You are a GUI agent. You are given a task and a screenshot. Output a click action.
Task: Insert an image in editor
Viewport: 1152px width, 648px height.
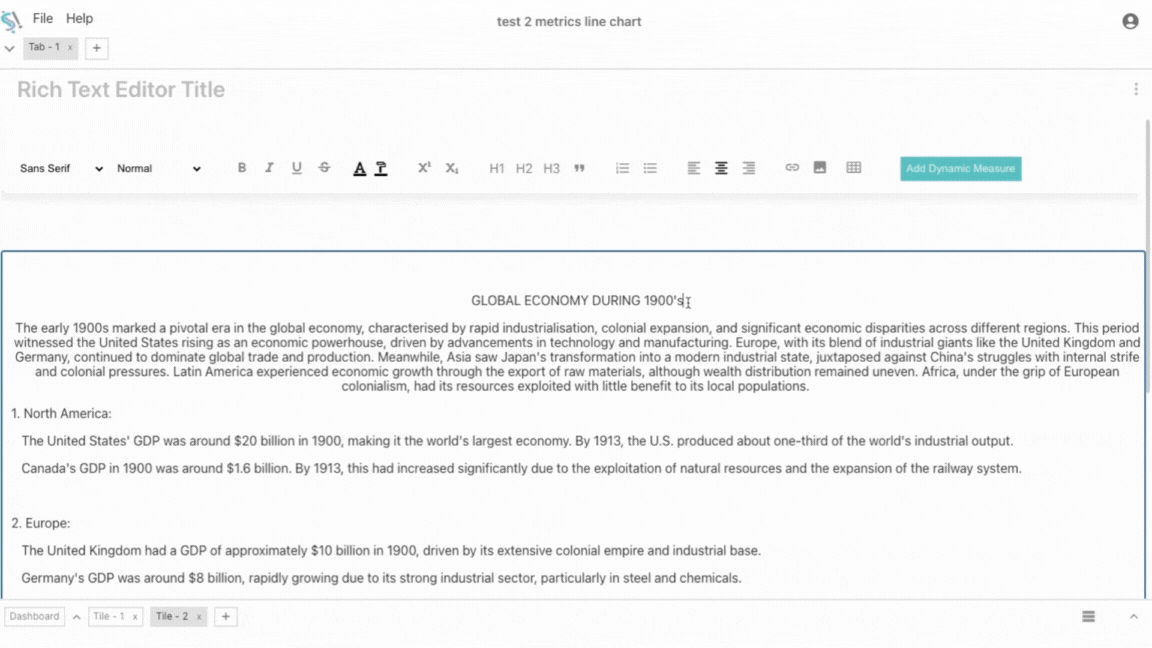click(820, 168)
